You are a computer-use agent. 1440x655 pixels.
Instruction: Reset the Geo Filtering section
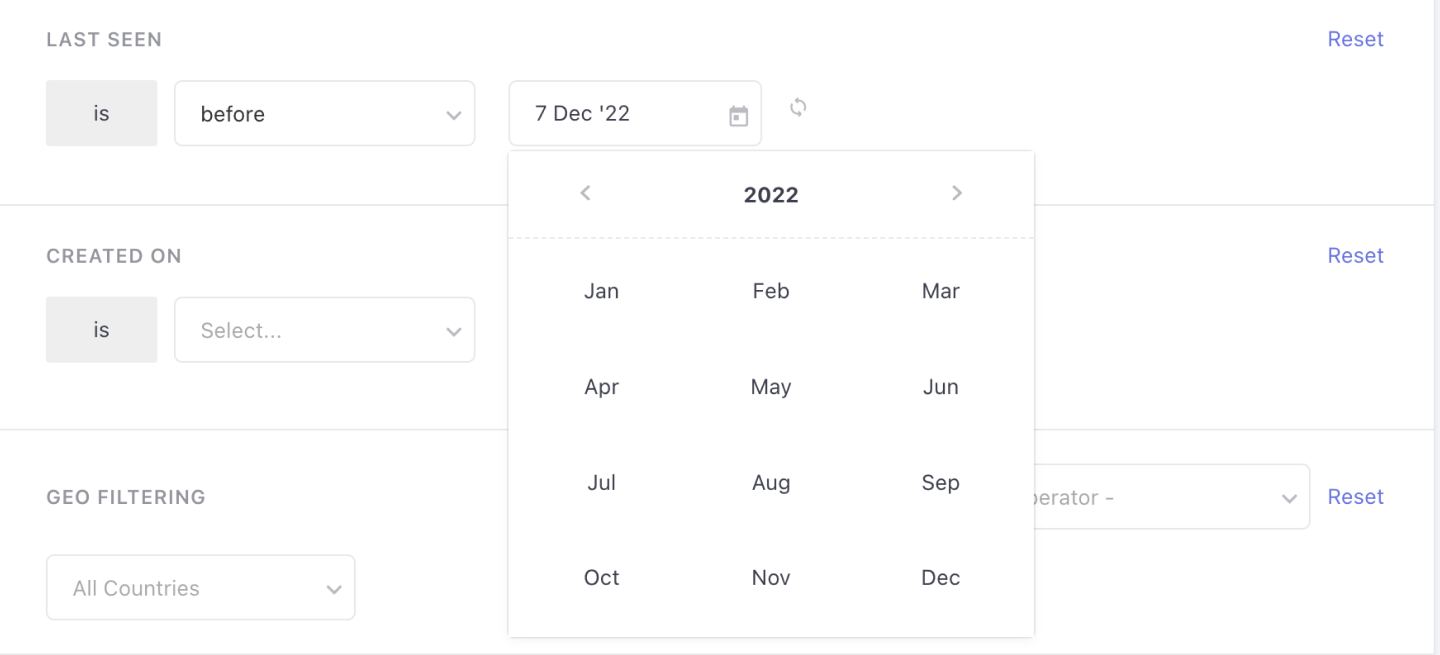click(1355, 497)
